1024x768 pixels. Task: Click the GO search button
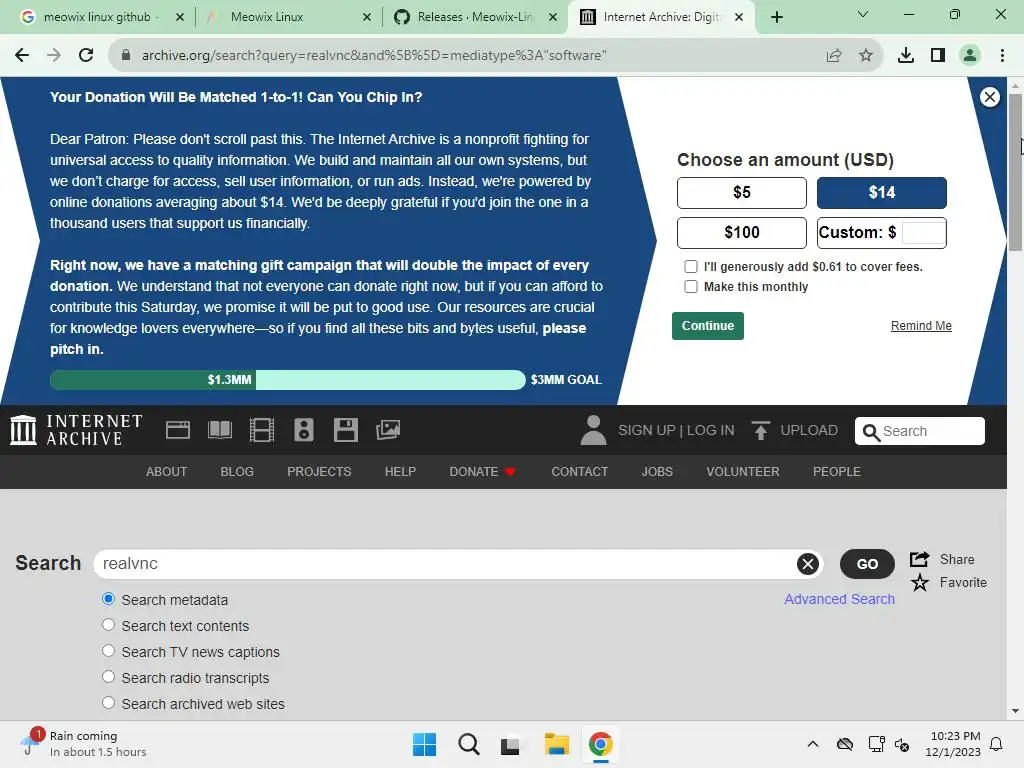[867, 564]
